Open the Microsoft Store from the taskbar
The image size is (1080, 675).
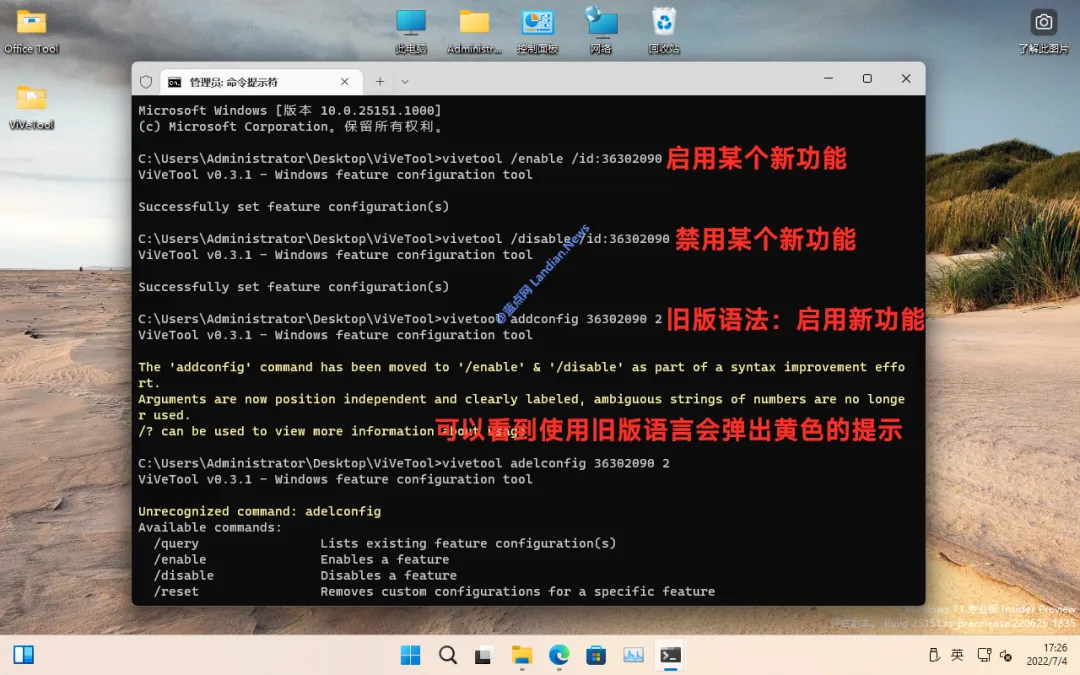coord(596,655)
